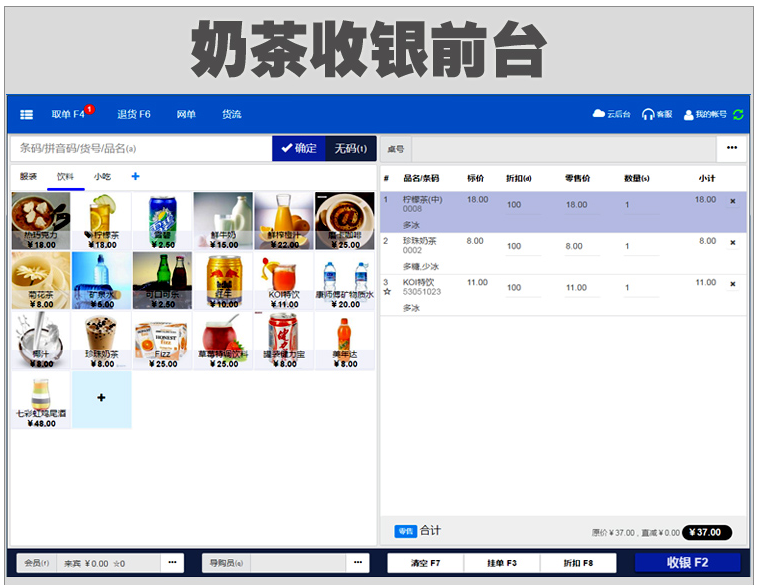Viewport: 759px width, 585px height.
Task: Open the grid menu icon in top bar
Action: [27, 115]
